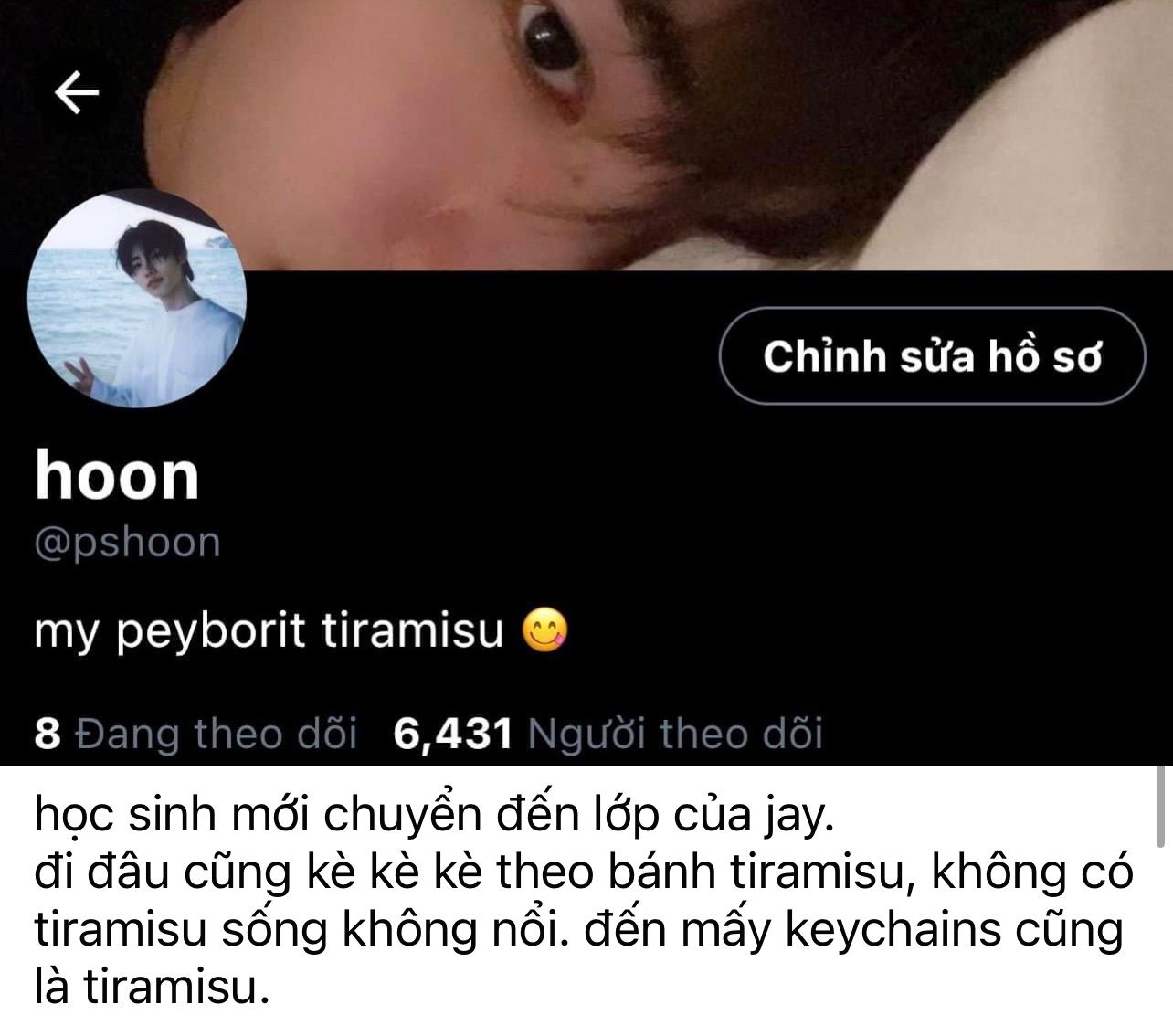Open the round profile avatar photo
This screenshot has width=1173, height=1036.
137,299
